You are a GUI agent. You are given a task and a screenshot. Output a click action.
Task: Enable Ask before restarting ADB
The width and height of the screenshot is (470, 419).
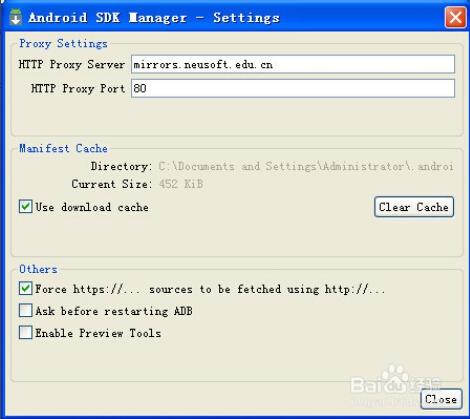(x=26, y=310)
